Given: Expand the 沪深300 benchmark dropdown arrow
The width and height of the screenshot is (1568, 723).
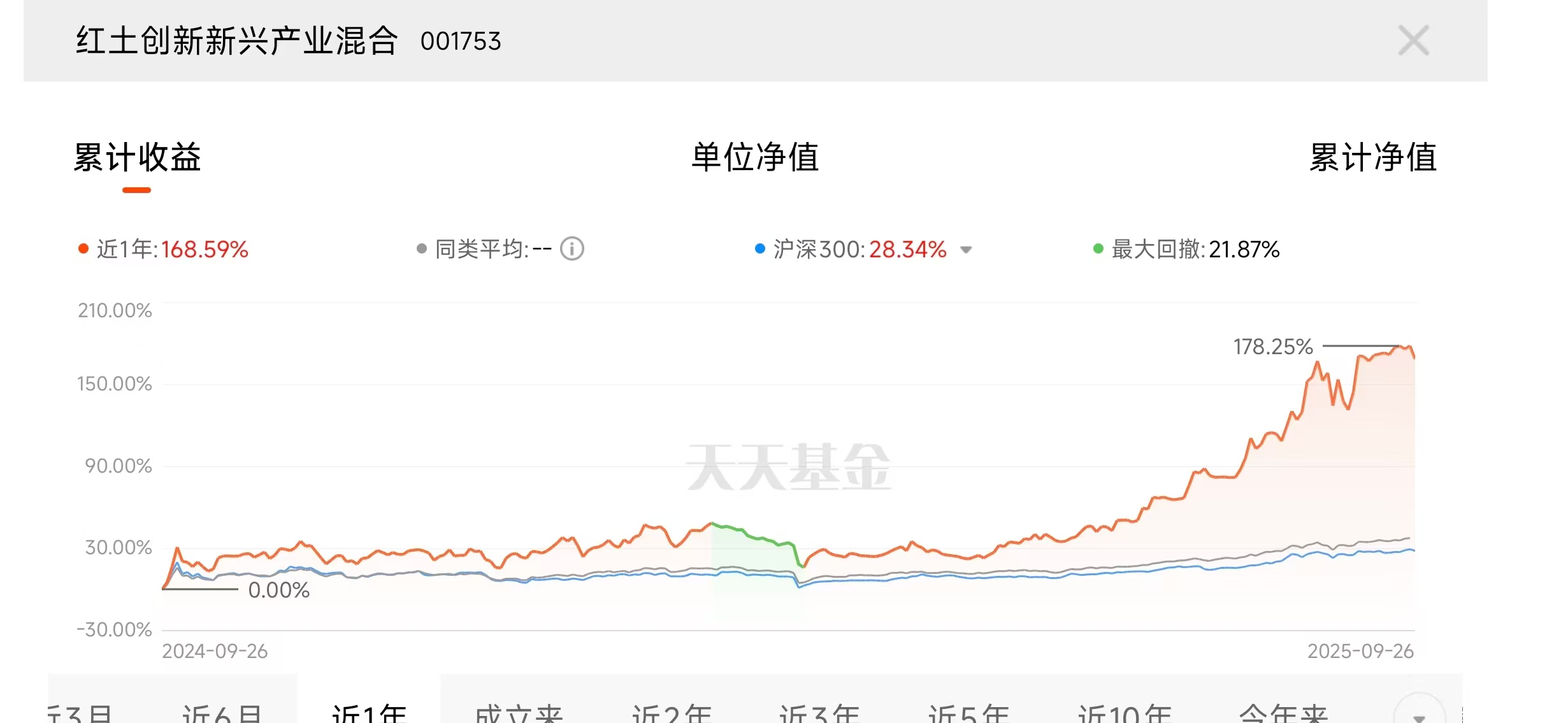Looking at the screenshot, I should (966, 250).
